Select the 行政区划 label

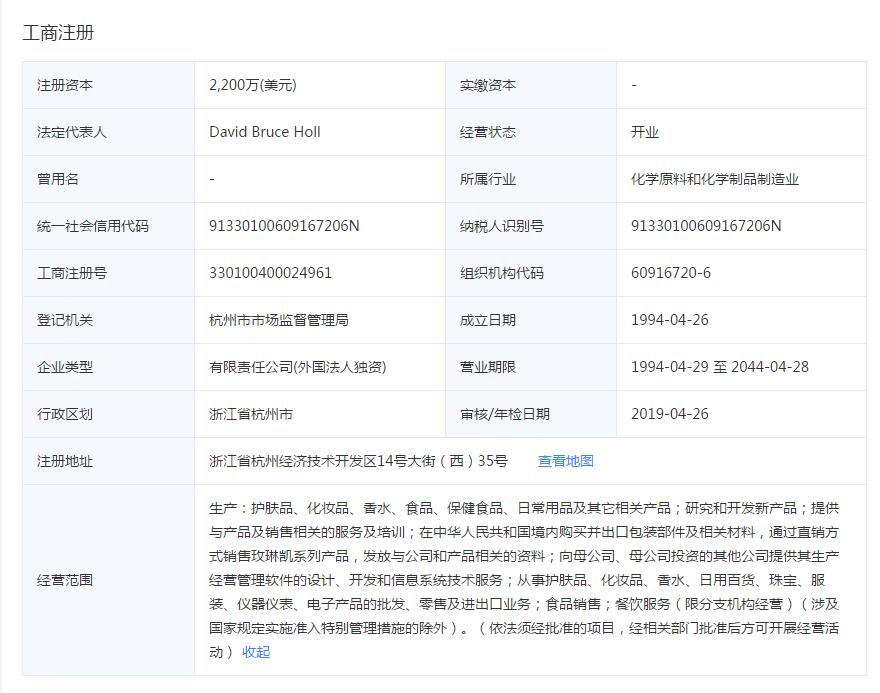65,414
